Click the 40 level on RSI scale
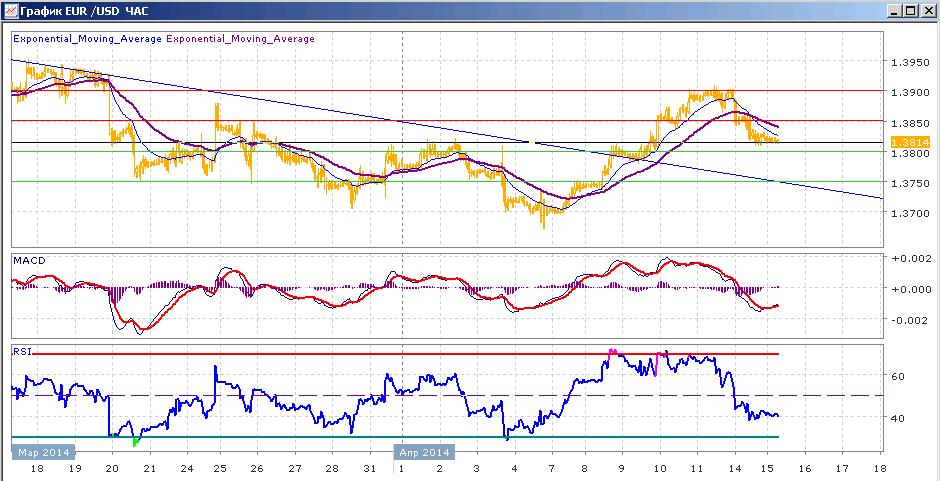 tap(899, 418)
